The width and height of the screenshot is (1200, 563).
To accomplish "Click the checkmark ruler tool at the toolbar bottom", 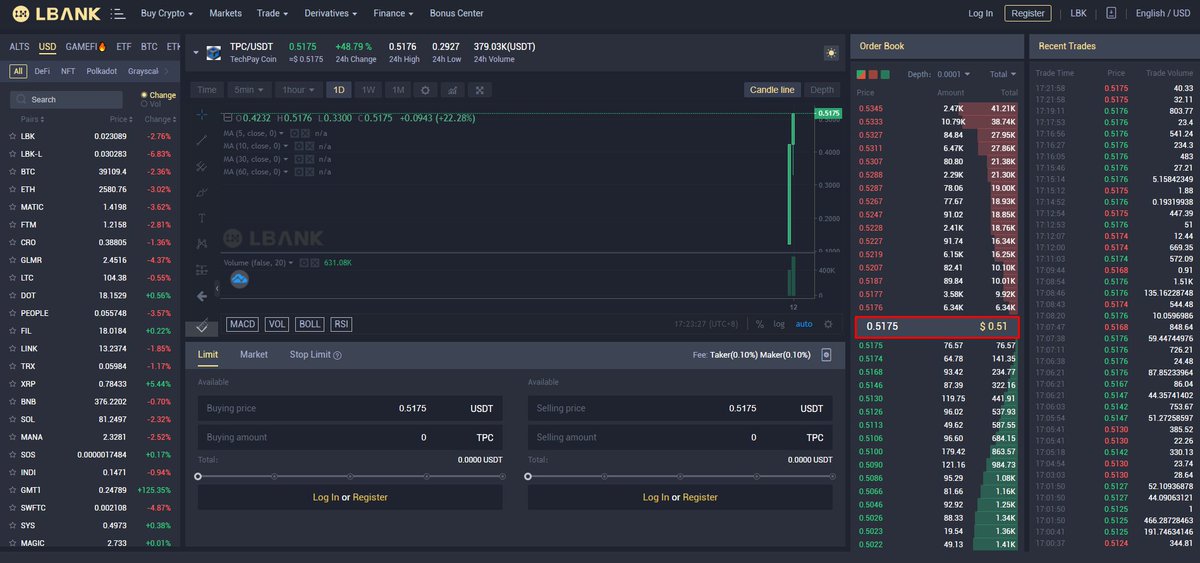I will 202,326.
